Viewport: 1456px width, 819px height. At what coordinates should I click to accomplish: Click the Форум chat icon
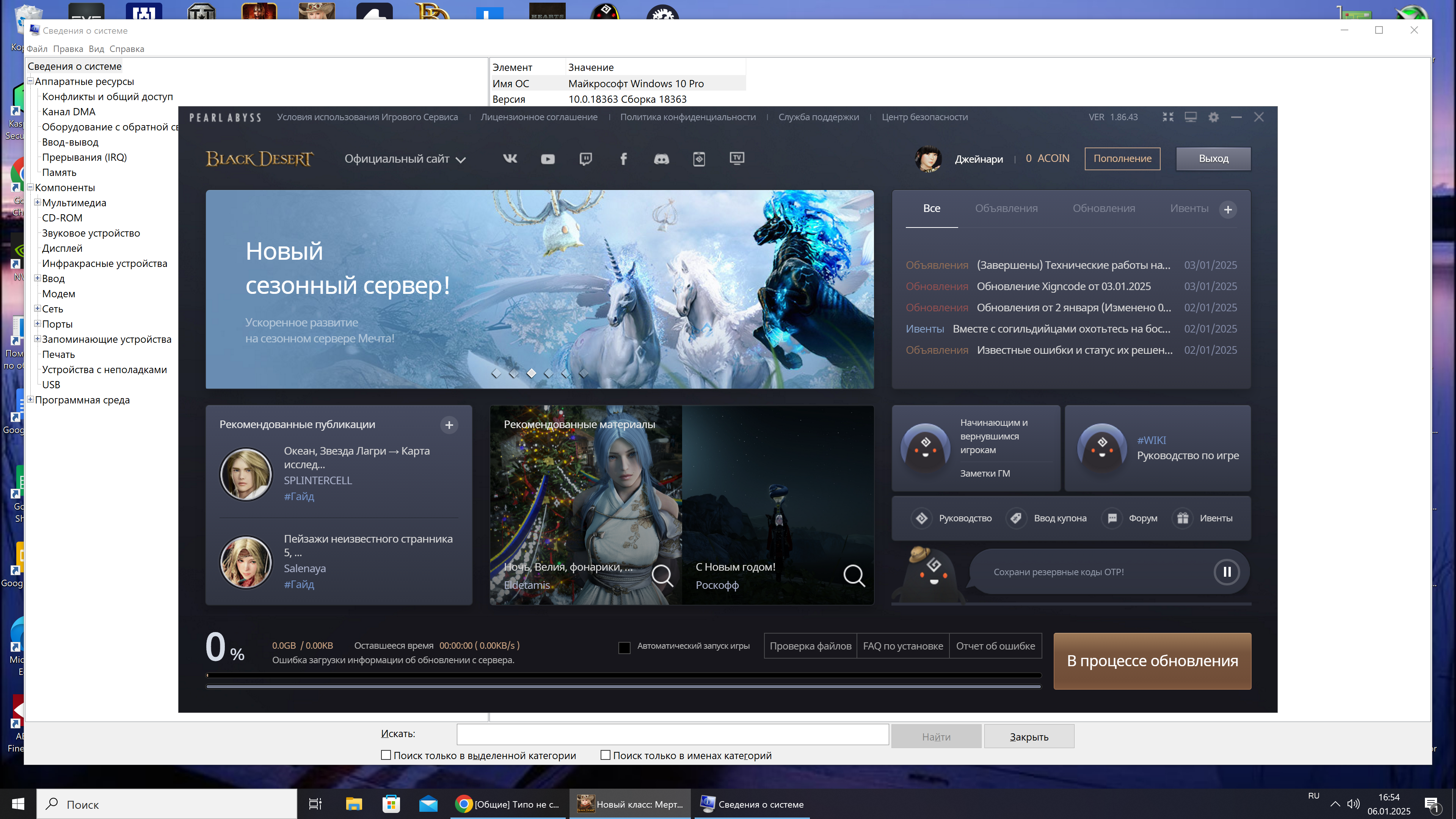coord(1112,518)
